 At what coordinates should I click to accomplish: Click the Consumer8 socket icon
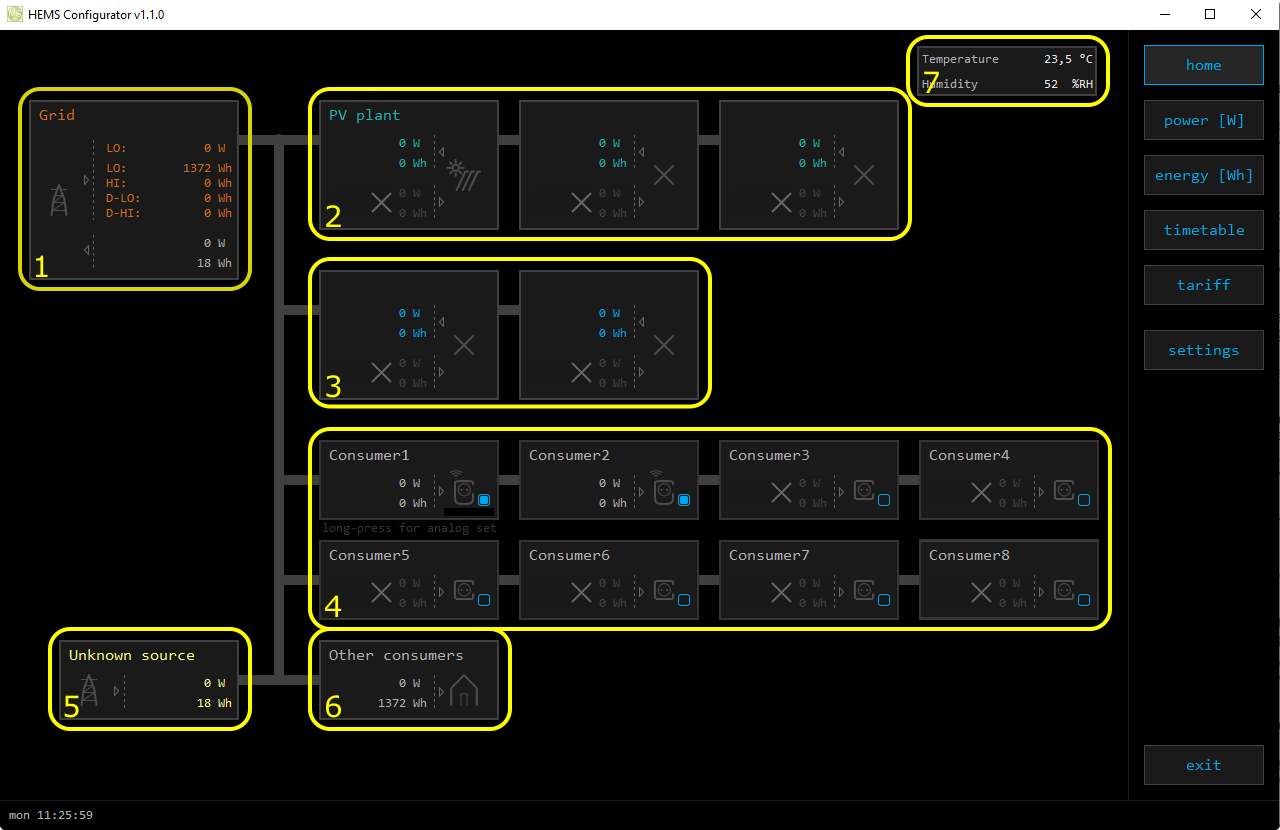1063,590
